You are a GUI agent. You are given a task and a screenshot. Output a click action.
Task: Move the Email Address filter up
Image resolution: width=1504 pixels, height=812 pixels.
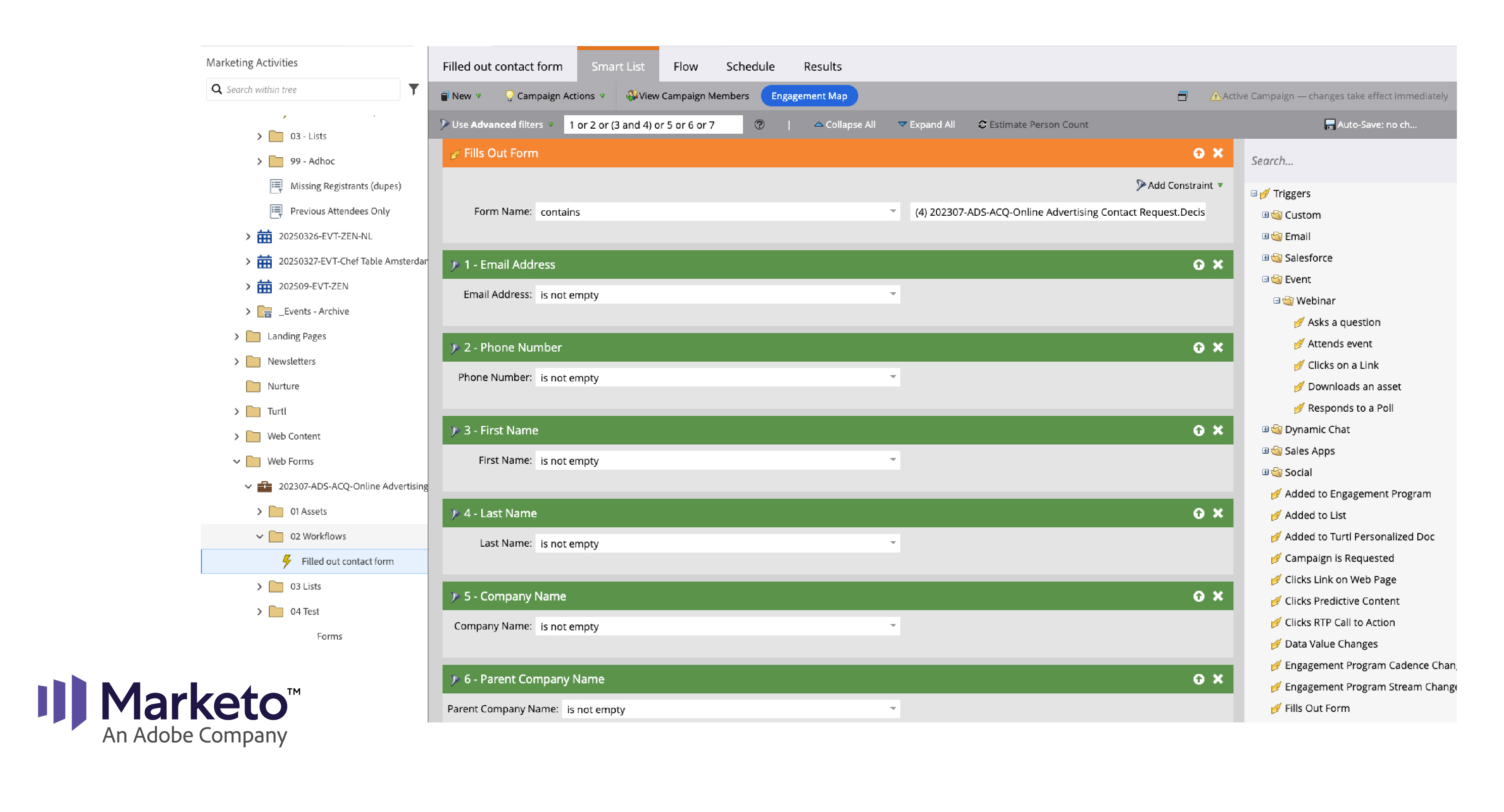tap(1199, 265)
